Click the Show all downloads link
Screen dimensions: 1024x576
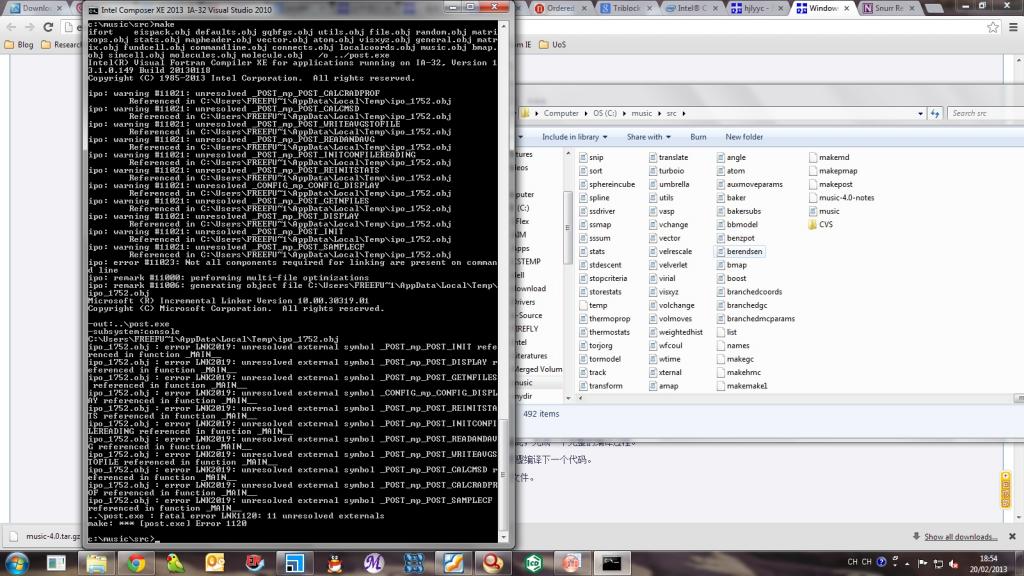(x=960, y=537)
